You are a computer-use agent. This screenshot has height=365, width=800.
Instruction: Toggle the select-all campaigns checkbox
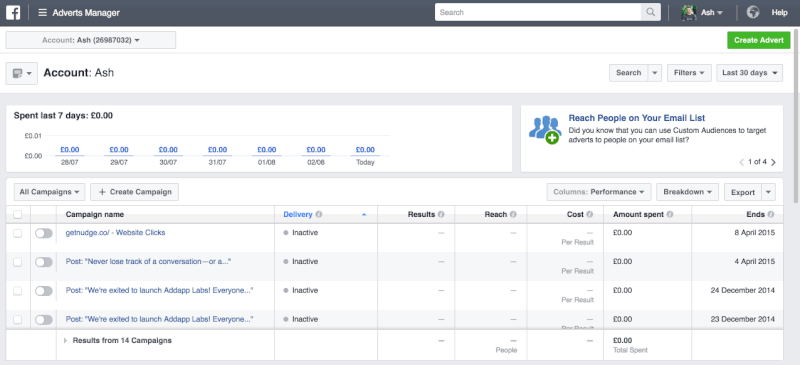18,215
